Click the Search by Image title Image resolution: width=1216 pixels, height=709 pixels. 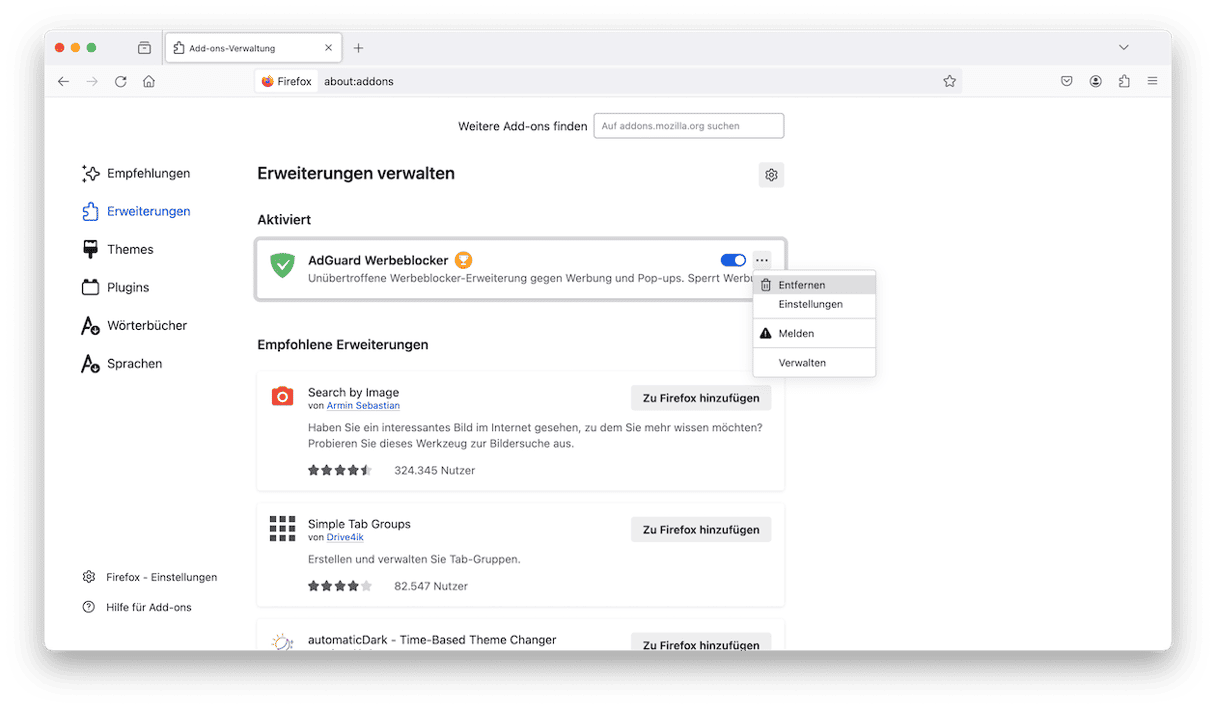[x=353, y=392]
